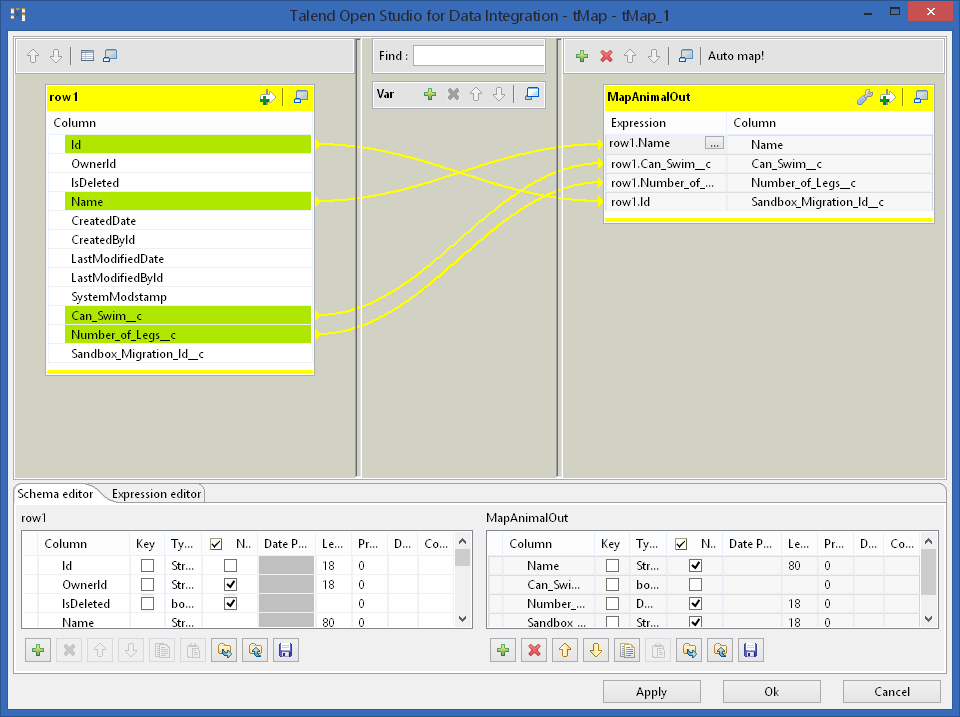Image resolution: width=960 pixels, height=717 pixels.
Task: Remove selected output table with red X
Action: 606,56
